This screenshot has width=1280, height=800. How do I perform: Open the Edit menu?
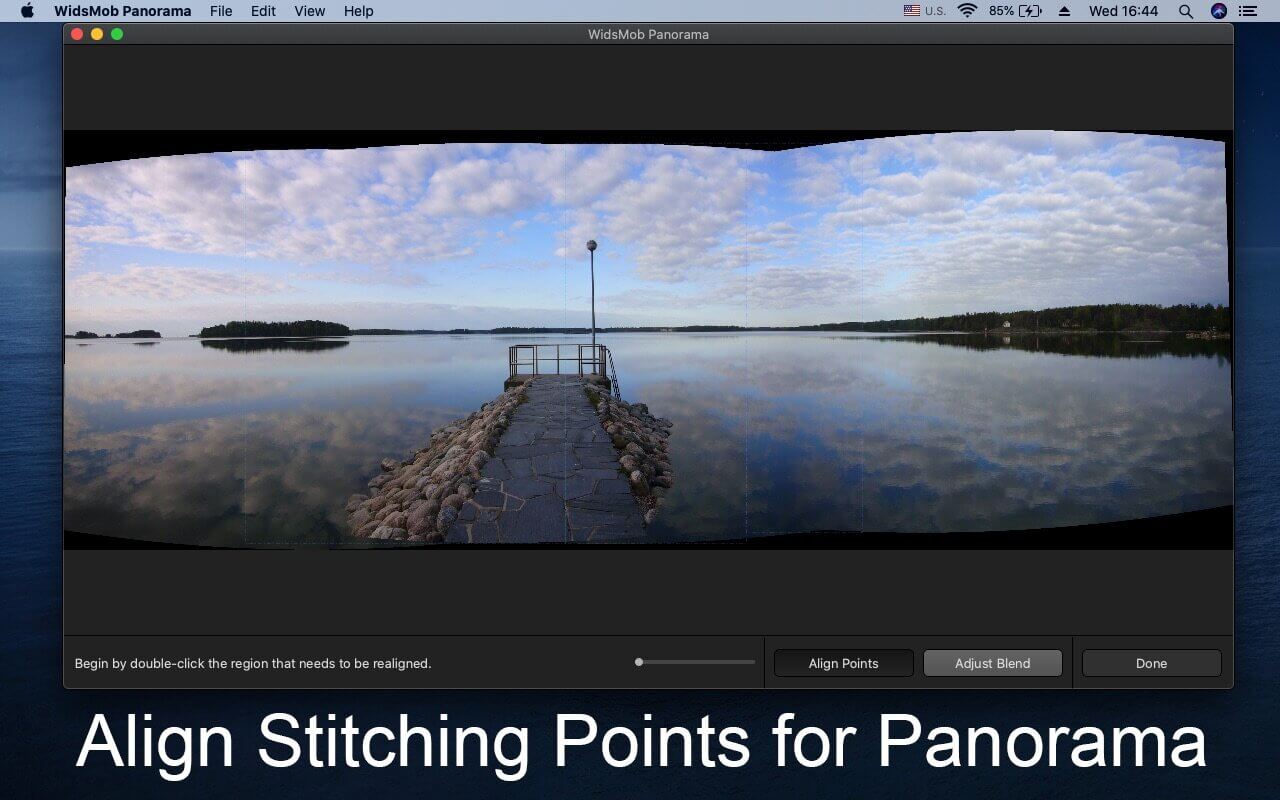(263, 11)
